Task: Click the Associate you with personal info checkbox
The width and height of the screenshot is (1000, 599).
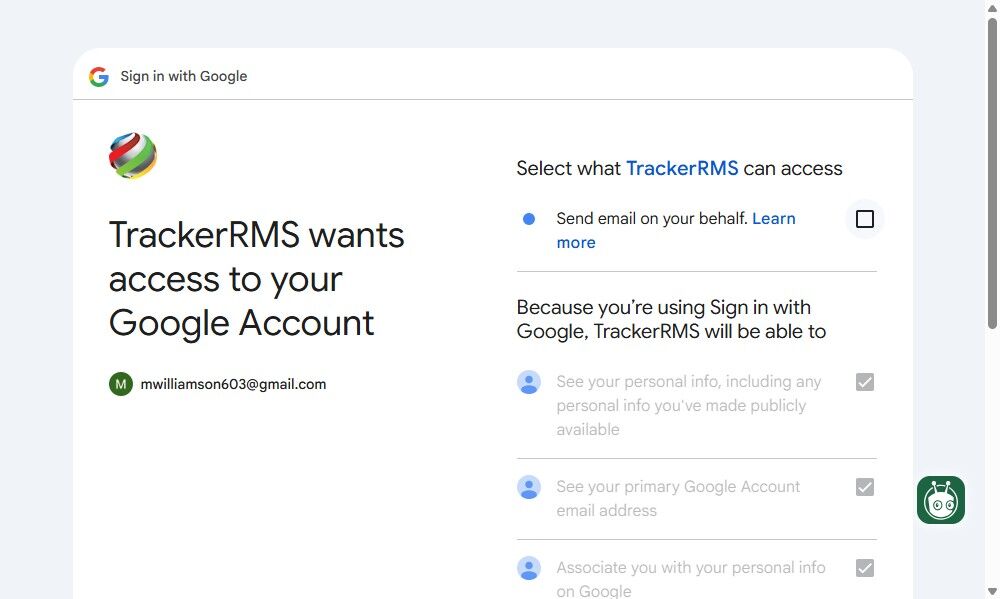Action: tap(865, 568)
